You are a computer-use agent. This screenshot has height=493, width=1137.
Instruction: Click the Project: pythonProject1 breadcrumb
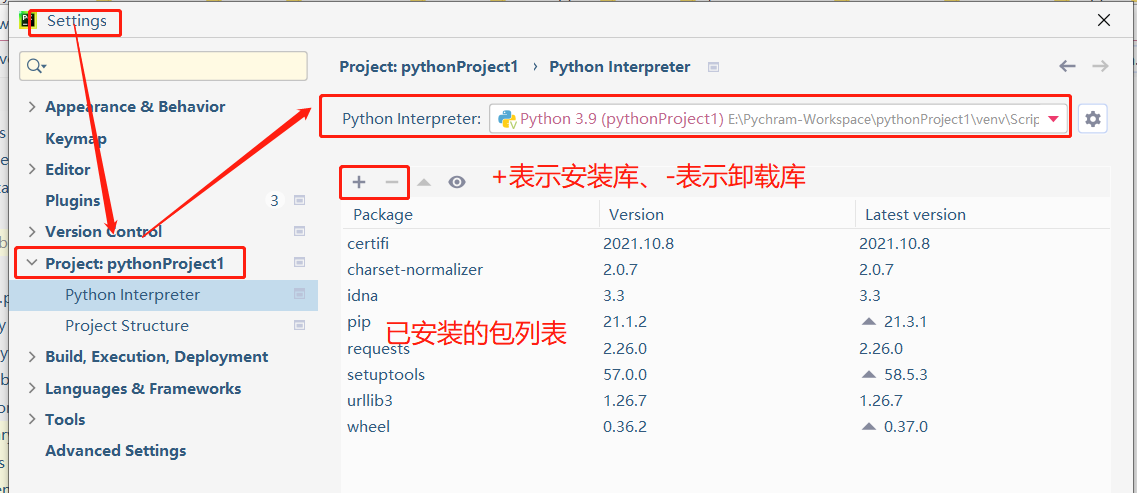click(x=428, y=67)
